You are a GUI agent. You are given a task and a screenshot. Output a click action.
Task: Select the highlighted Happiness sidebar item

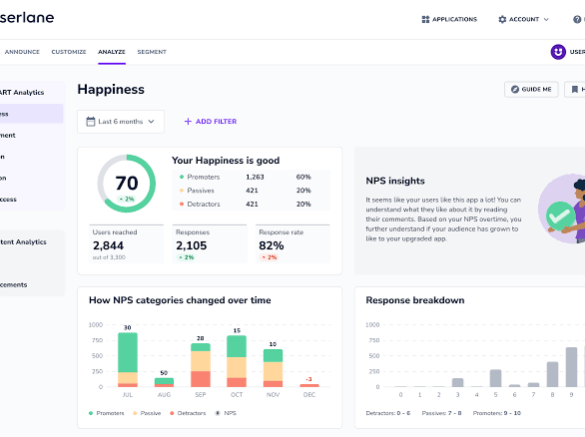tap(31, 114)
